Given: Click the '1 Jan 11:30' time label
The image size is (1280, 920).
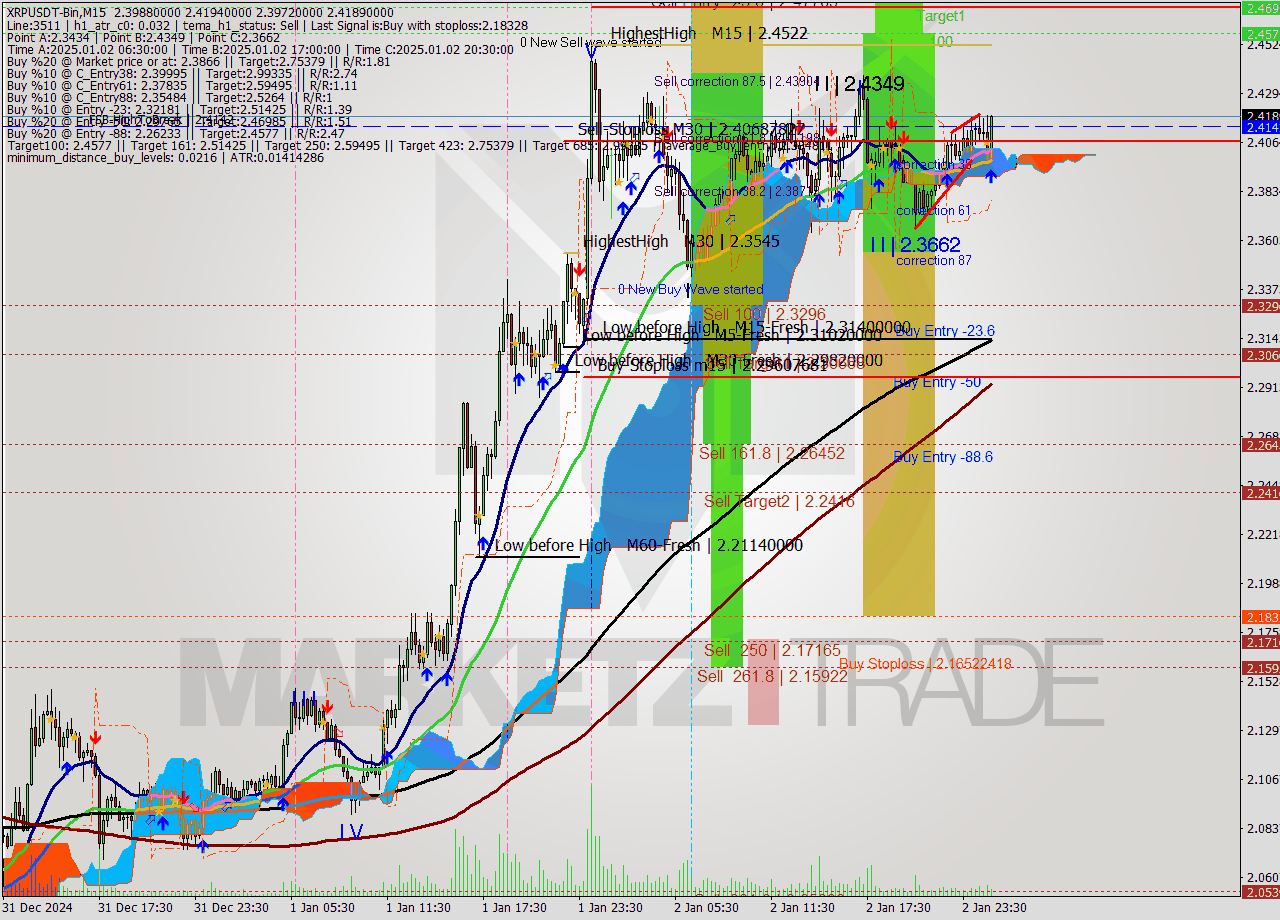Looking at the screenshot, I should (420, 908).
